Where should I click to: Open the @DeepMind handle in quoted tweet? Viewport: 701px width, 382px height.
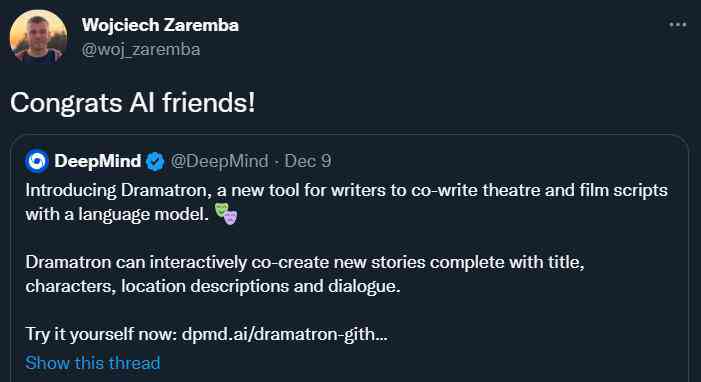(x=220, y=161)
